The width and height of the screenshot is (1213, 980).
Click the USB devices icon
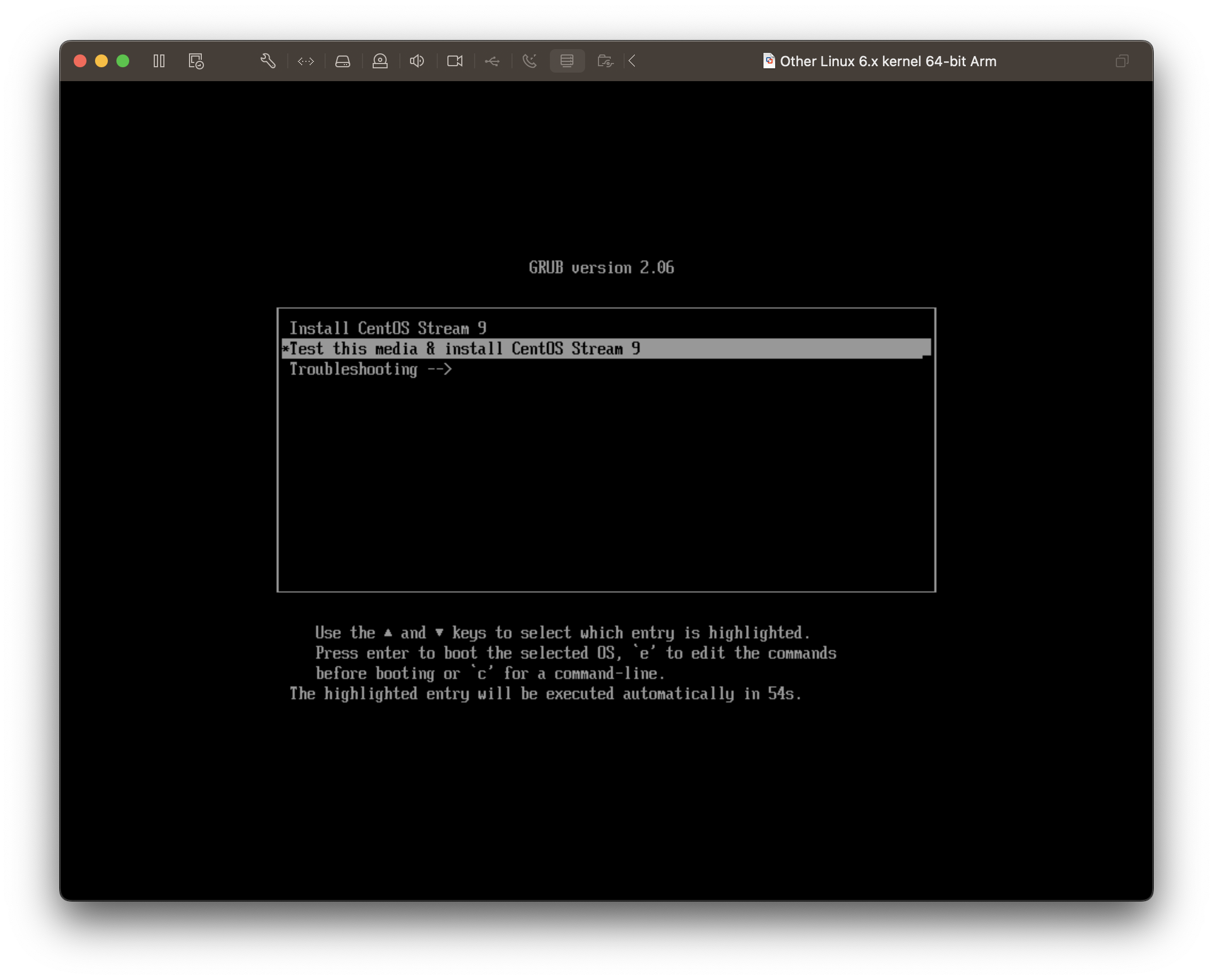click(492, 61)
